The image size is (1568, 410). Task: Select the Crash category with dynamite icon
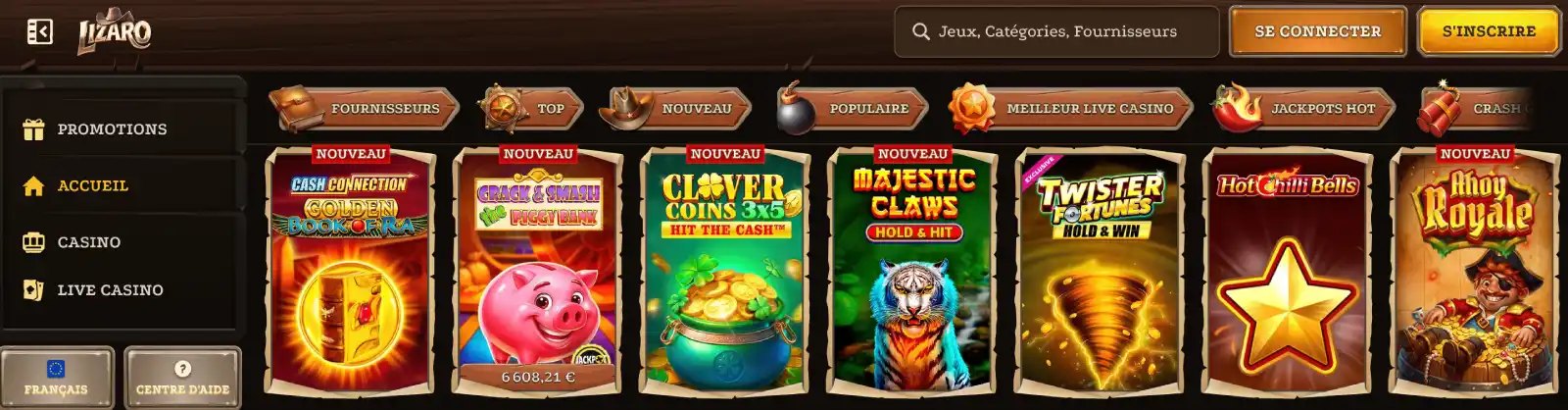[1475, 109]
